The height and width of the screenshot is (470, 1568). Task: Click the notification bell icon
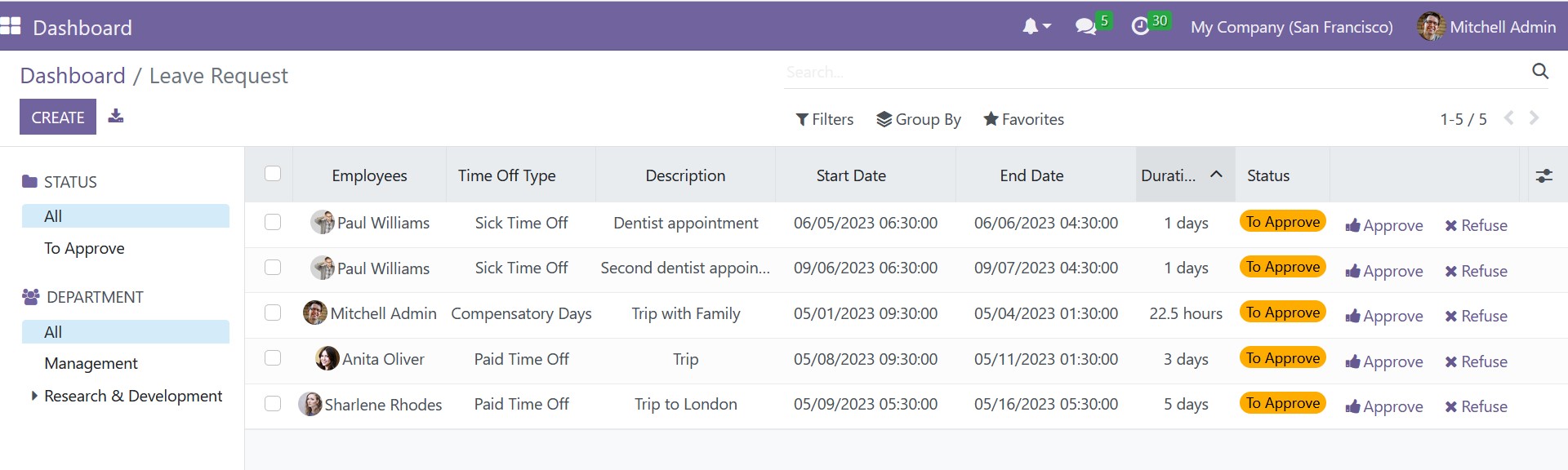pos(1031,27)
